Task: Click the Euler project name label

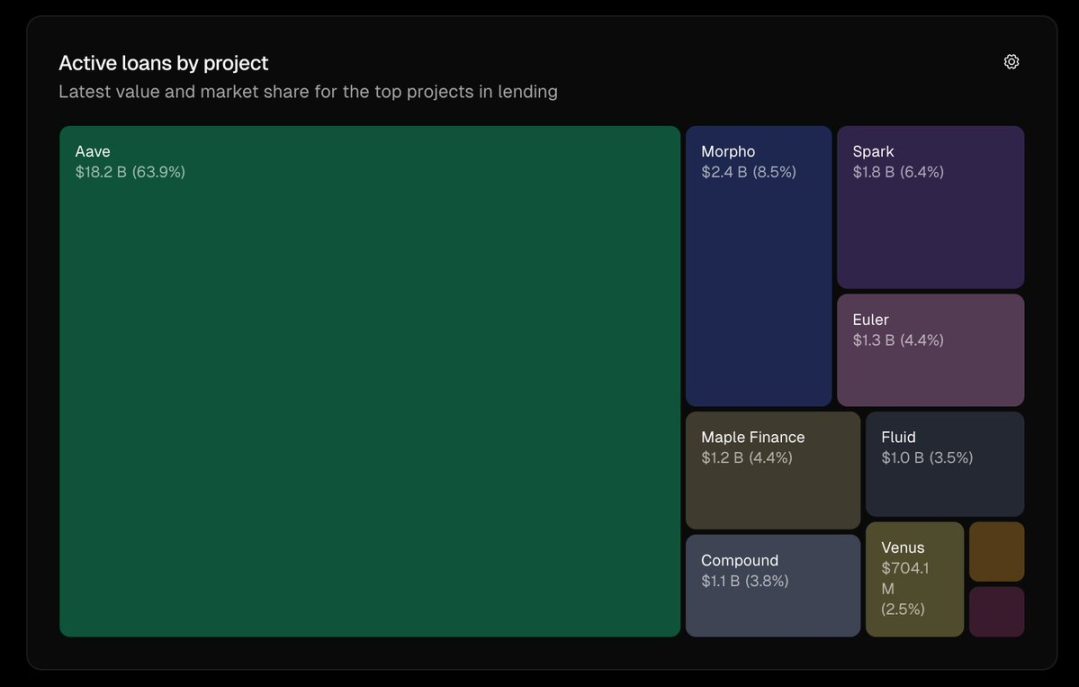Action: pyautogui.click(x=870, y=320)
